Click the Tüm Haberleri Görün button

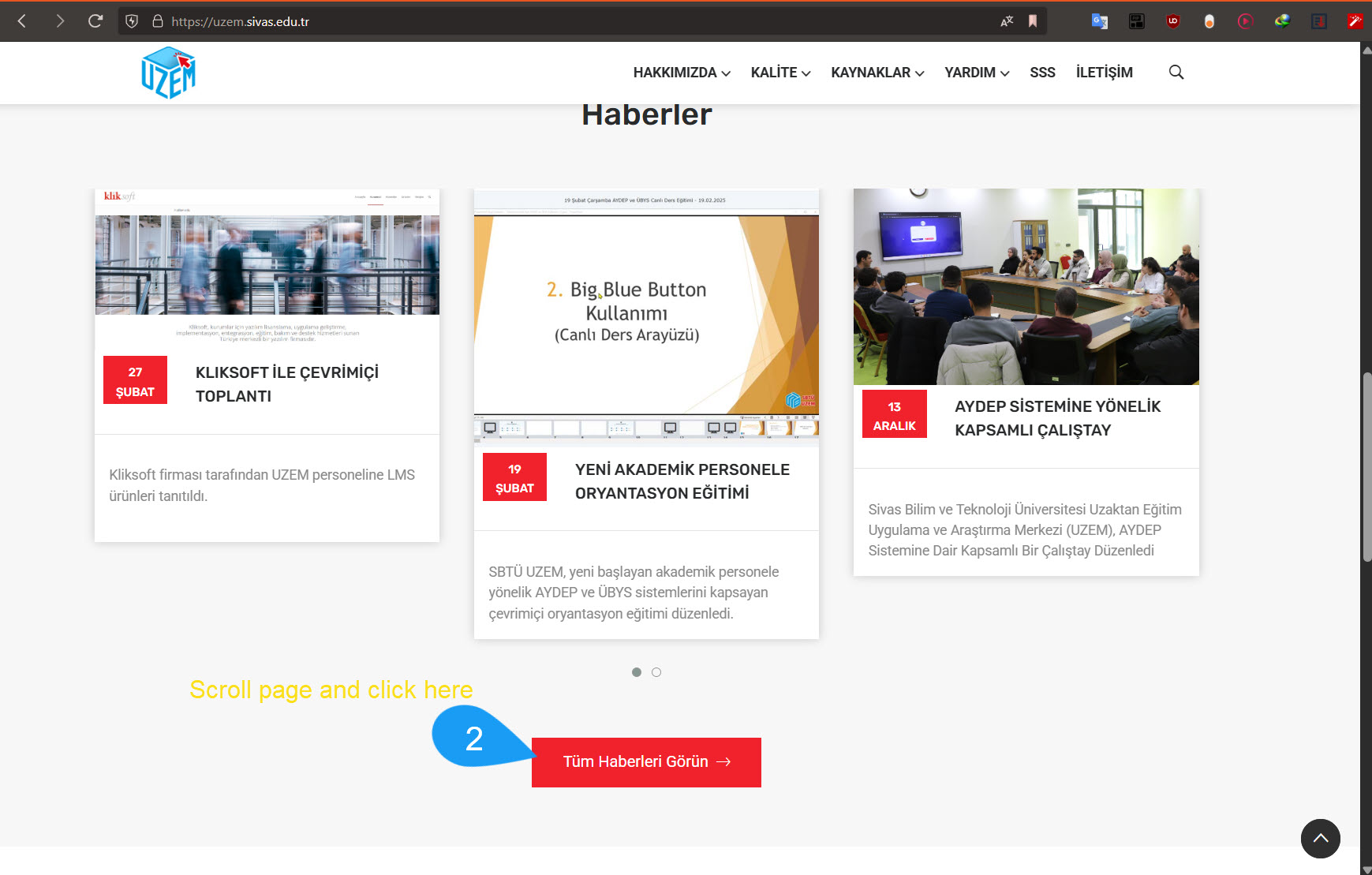click(646, 762)
